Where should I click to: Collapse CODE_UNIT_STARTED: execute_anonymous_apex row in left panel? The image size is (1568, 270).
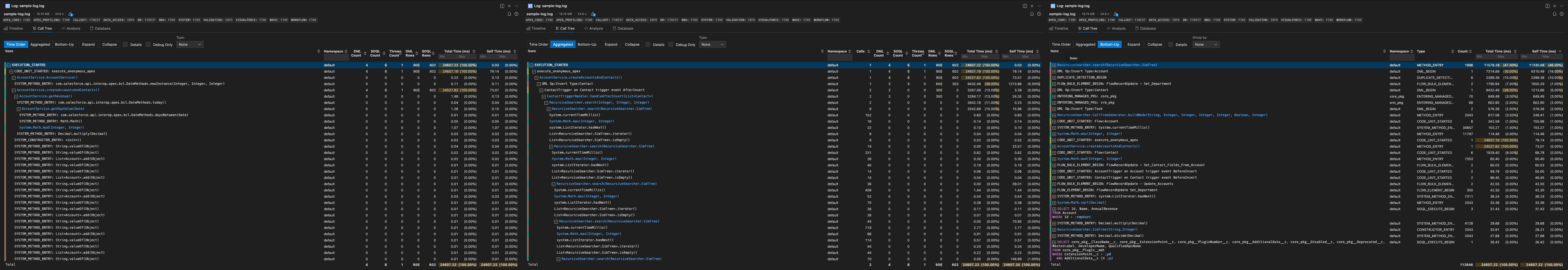(11, 71)
